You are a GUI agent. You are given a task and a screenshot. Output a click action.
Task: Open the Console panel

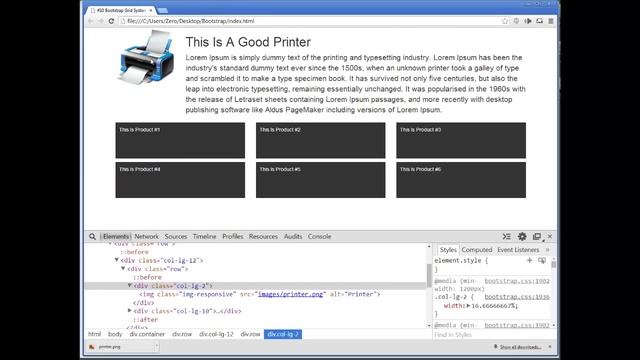click(320, 236)
